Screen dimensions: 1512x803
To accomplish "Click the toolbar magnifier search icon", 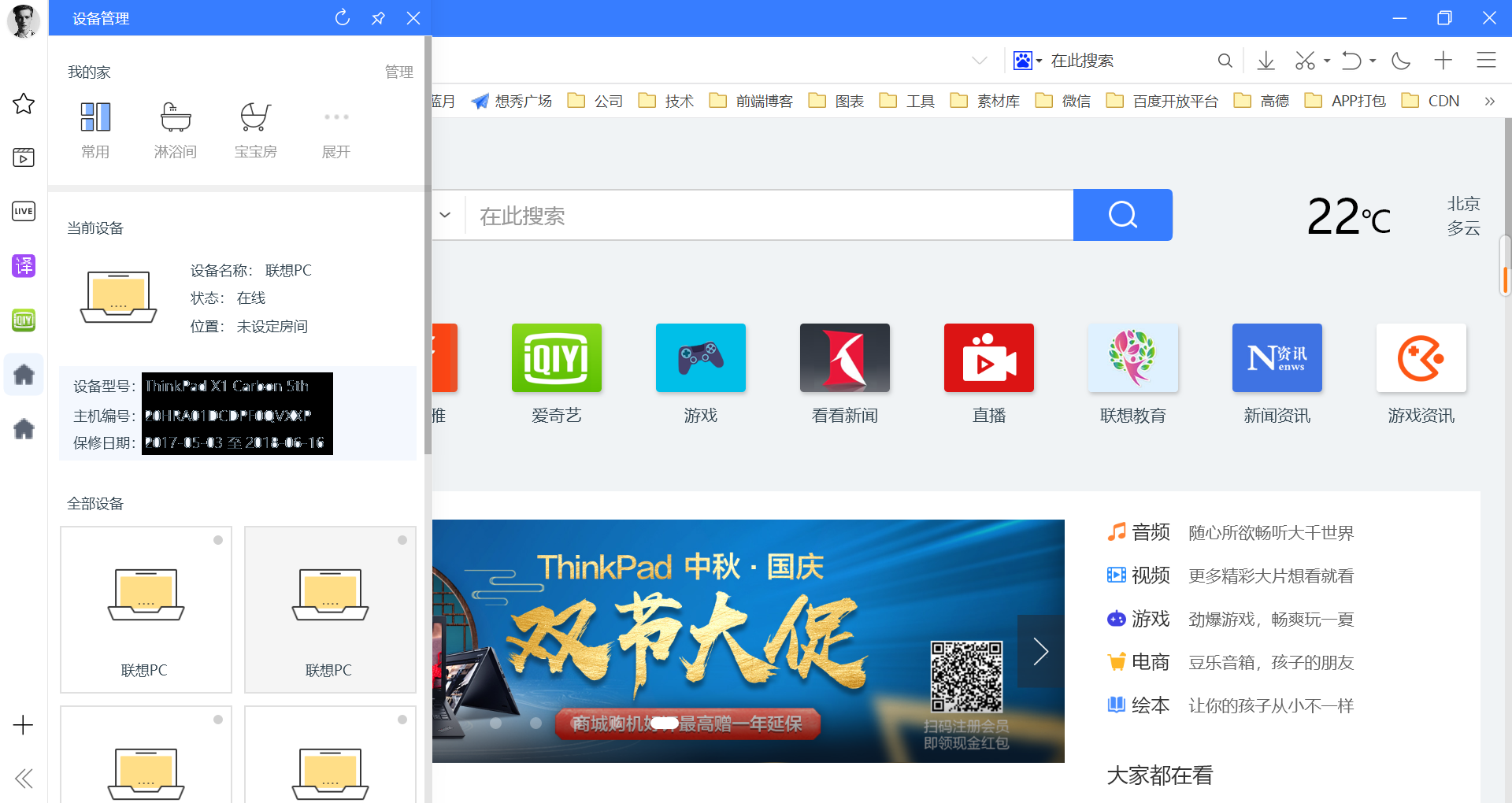I will (1225, 61).
